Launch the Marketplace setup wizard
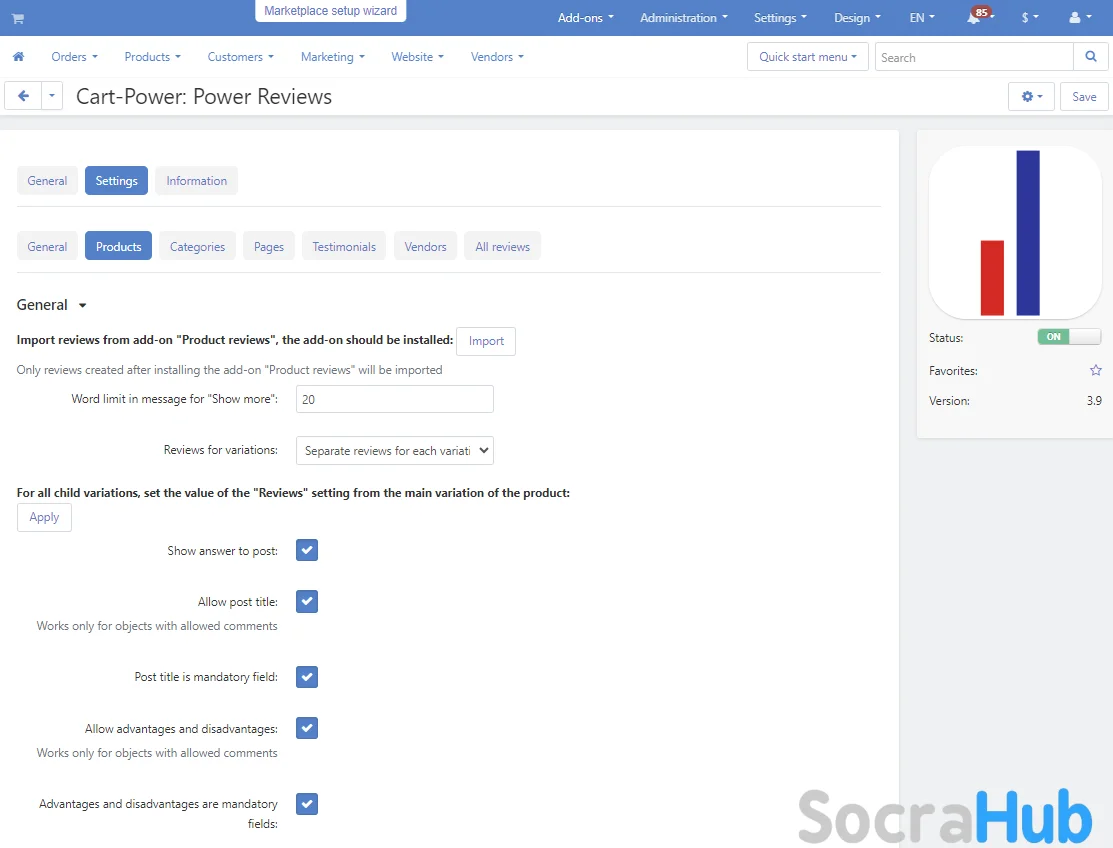This screenshot has height=848, width=1113. (x=331, y=11)
